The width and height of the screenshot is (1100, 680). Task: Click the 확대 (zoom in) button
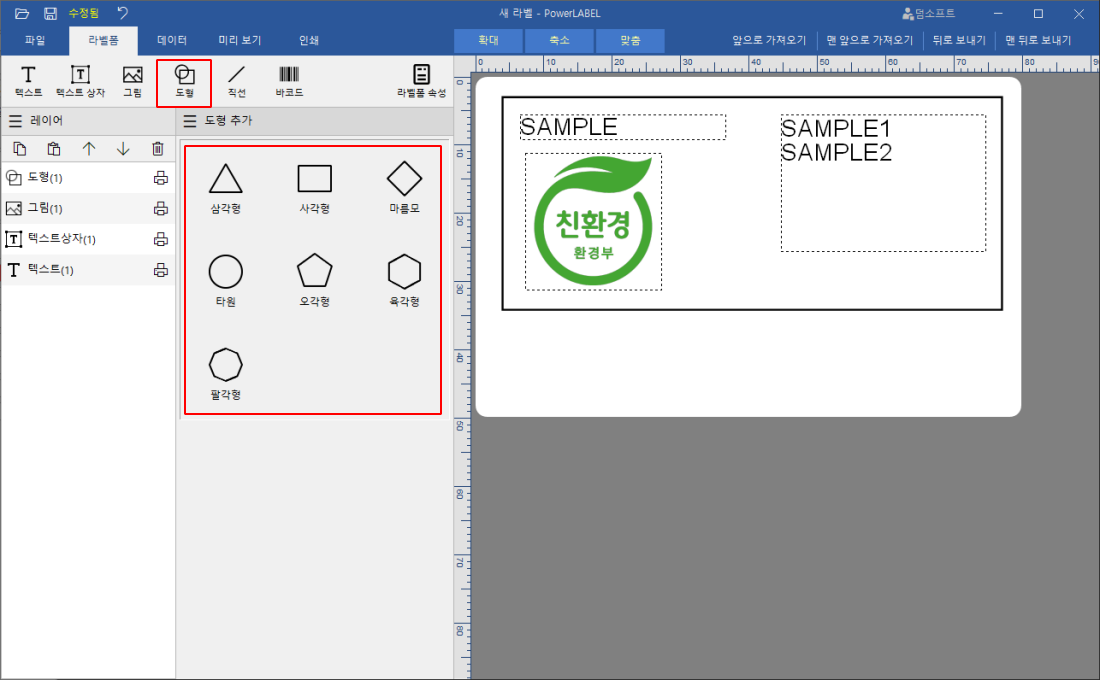coord(488,41)
